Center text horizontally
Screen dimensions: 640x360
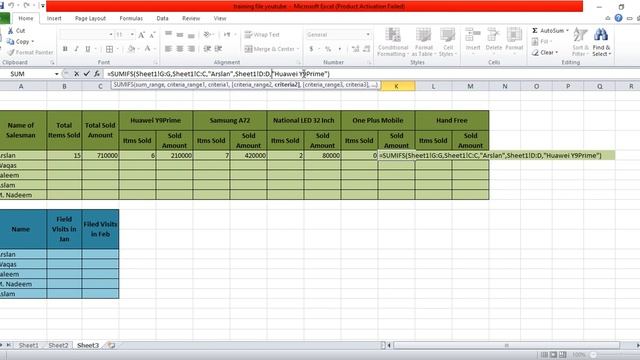point(180,49)
